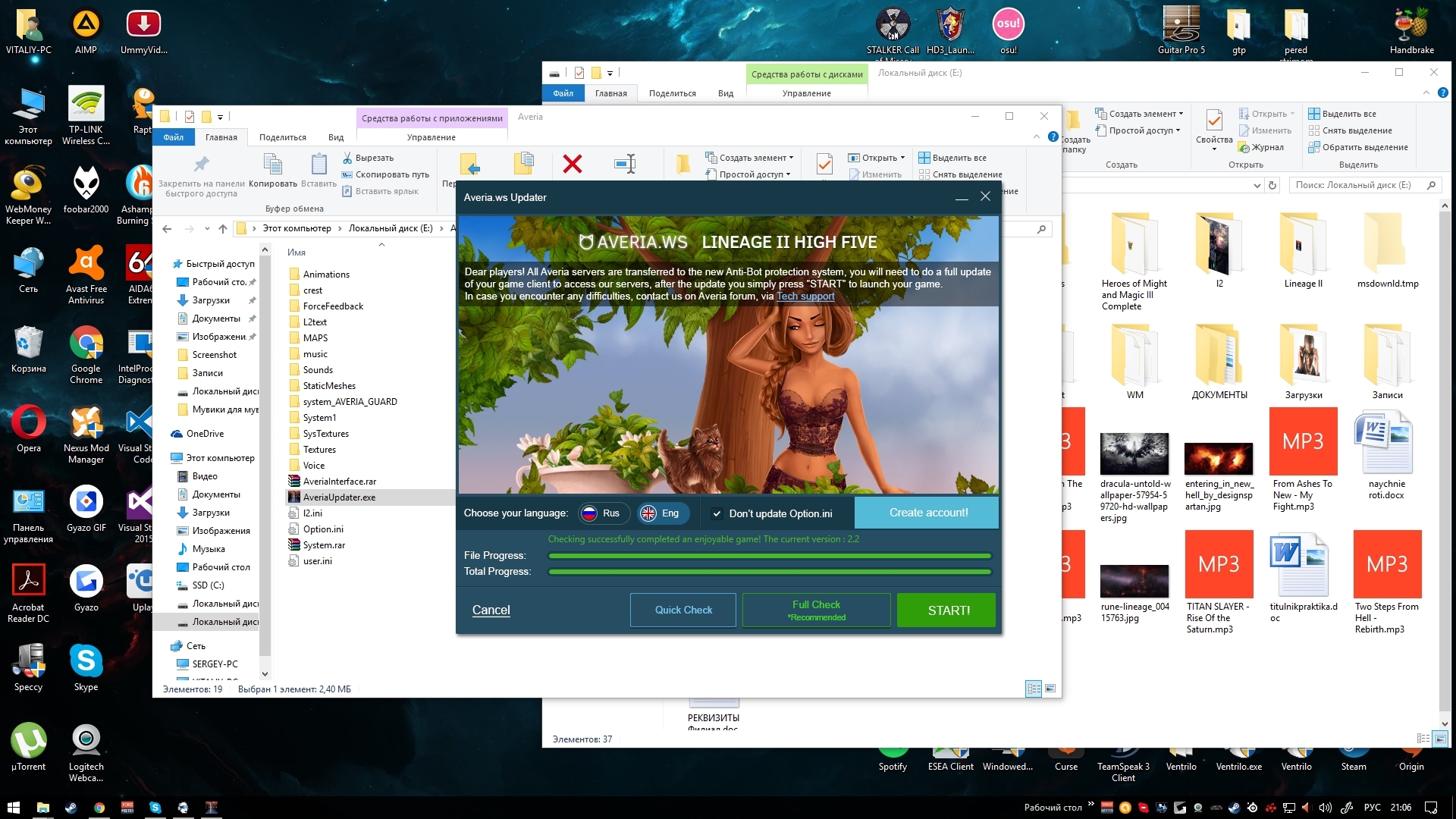Open Skype from the taskbar
Image resolution: width=1456 pixels, height=819 pixels.
click(155, 808)
